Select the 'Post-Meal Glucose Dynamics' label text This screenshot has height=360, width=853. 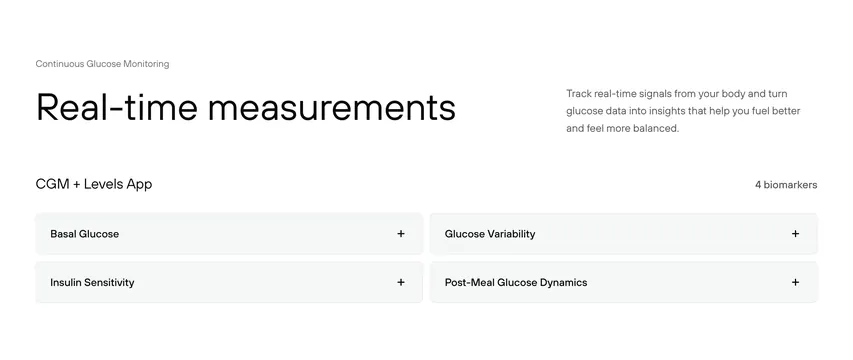[x=516, y=282]
